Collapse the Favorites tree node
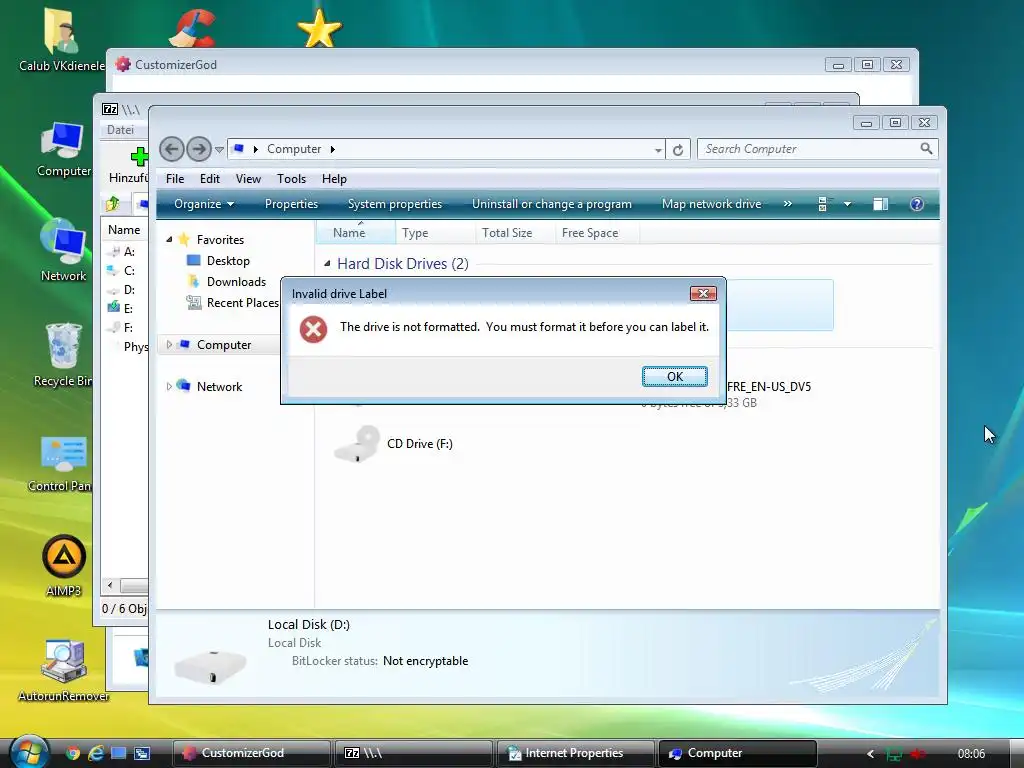1024x768 pixels. pos(169,240)
